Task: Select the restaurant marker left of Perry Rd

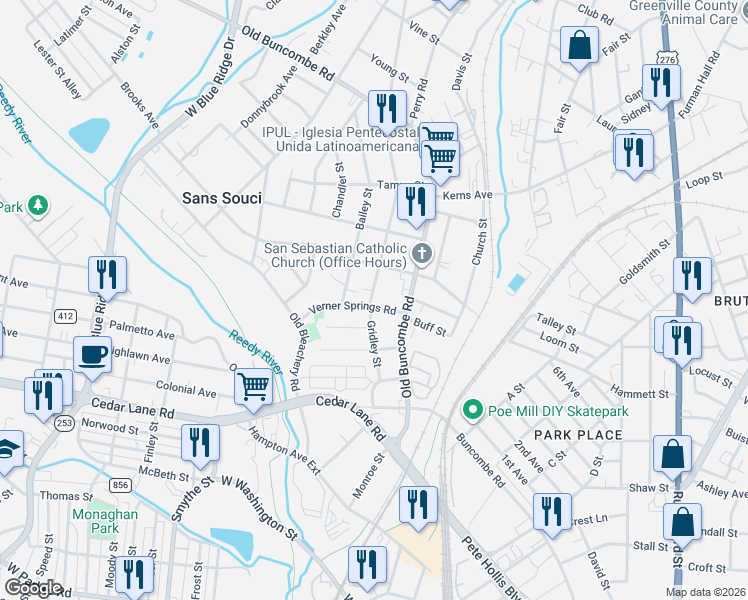Action: point(387,111)
